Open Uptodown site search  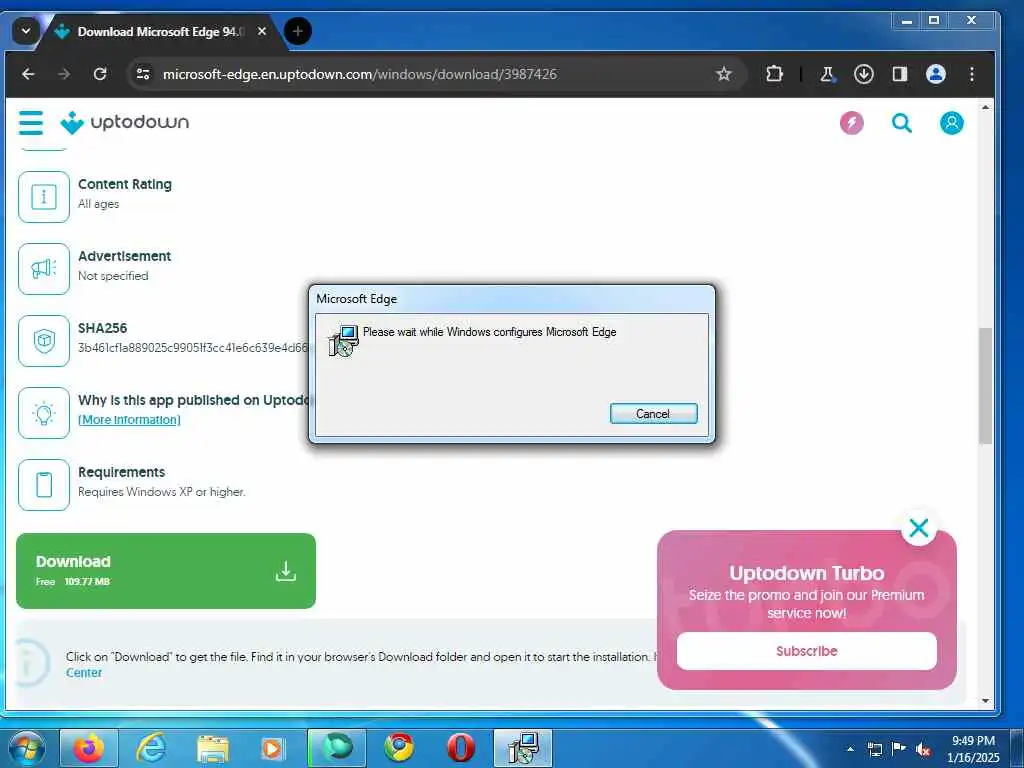pyautogui.click(x=902, y=122)
